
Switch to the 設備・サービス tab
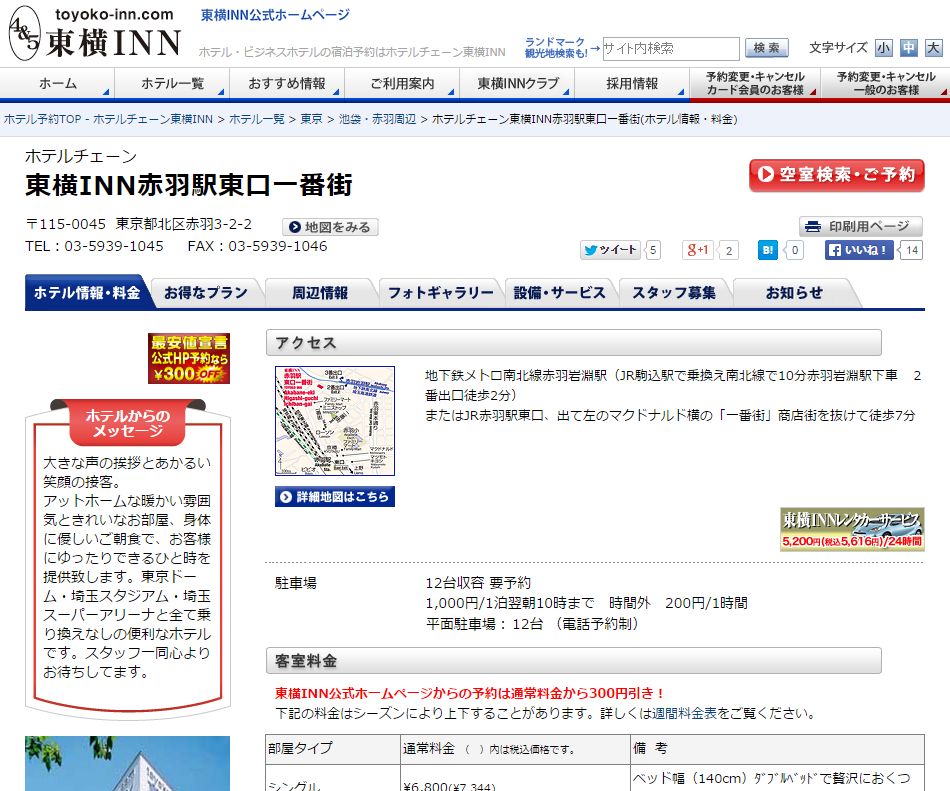coord(559,293)
